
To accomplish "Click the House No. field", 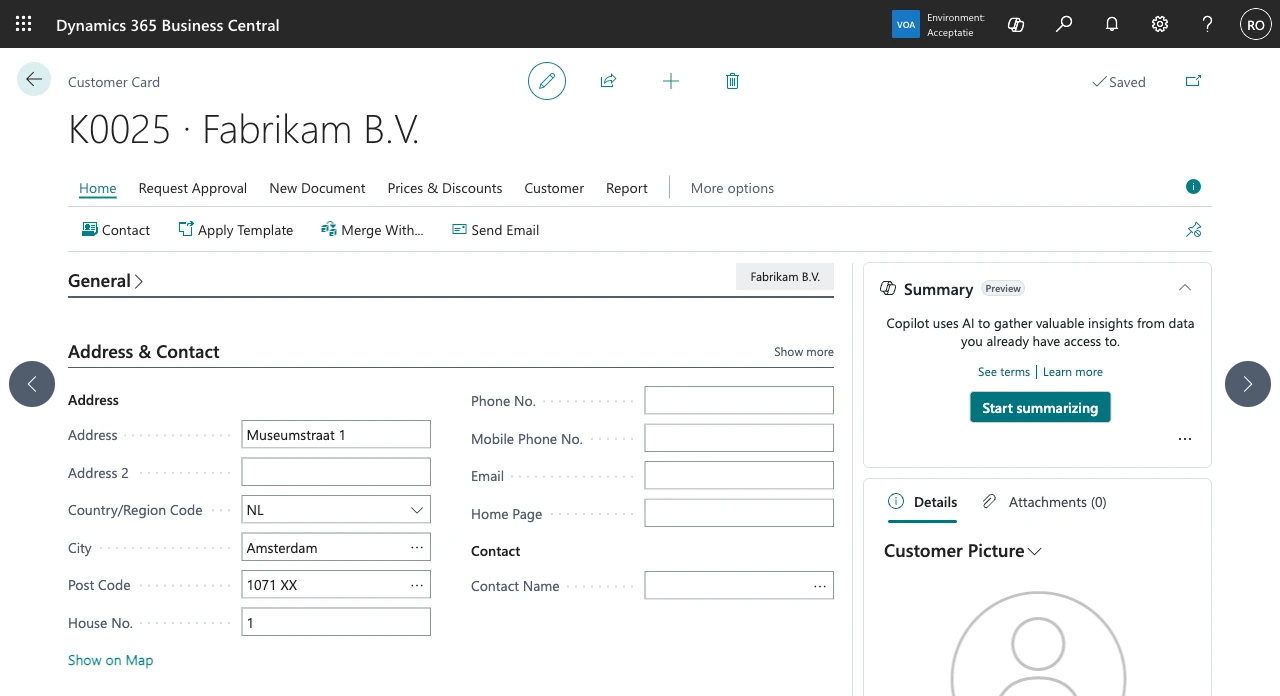I will pos(336,622).
